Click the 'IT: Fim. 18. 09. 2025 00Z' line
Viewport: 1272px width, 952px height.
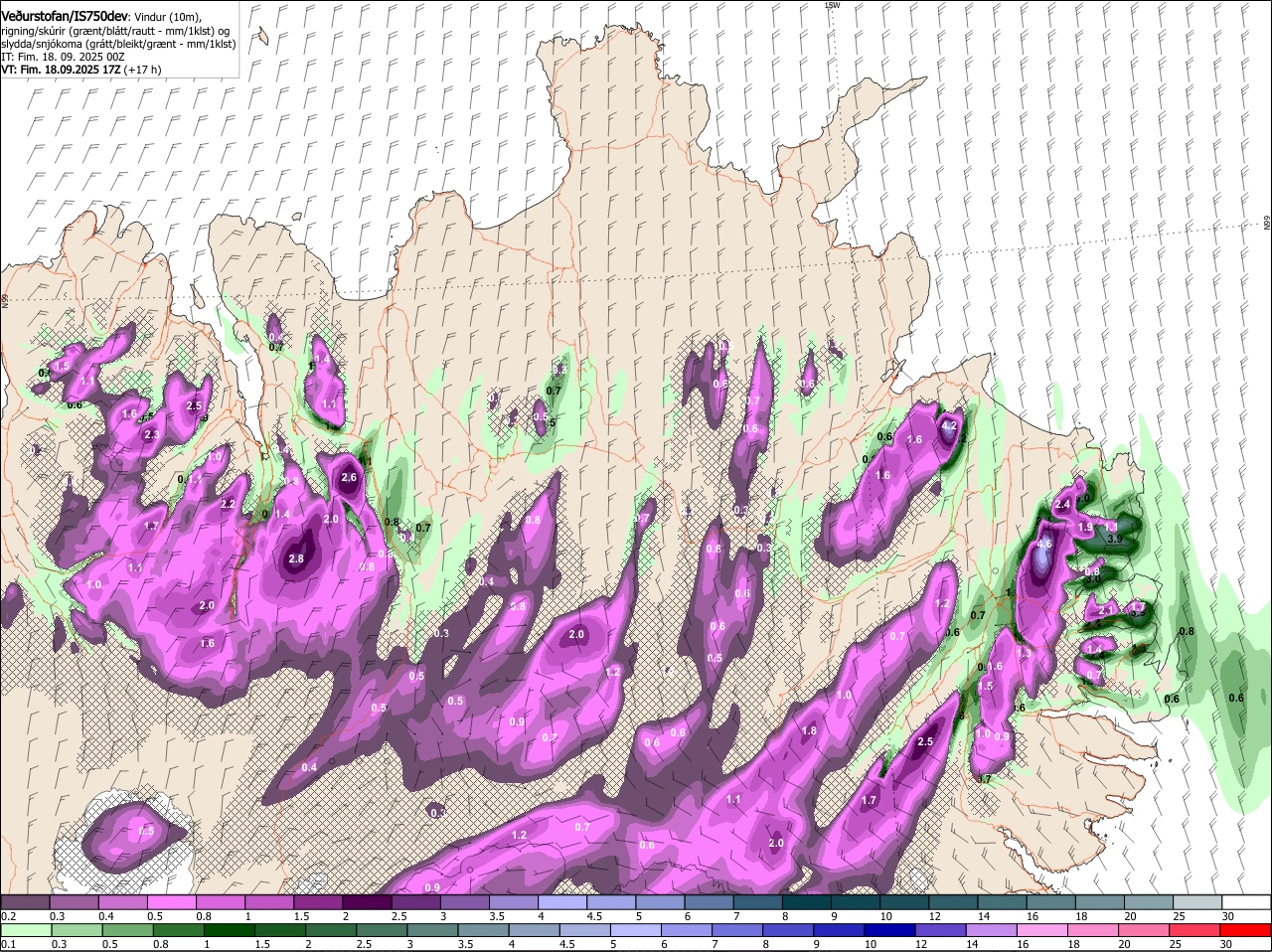pos(64,57)
